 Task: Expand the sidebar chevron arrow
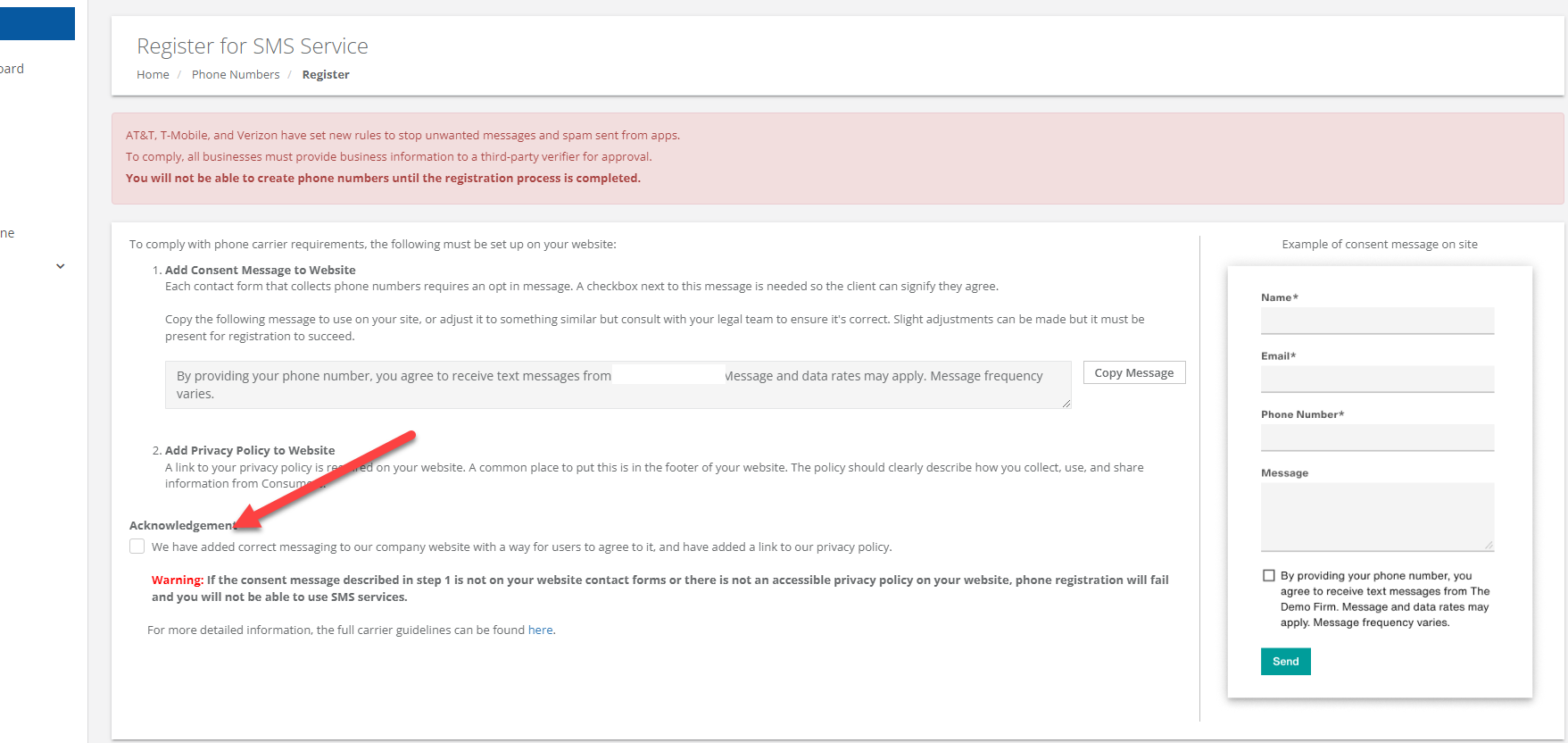coord(61,266)
